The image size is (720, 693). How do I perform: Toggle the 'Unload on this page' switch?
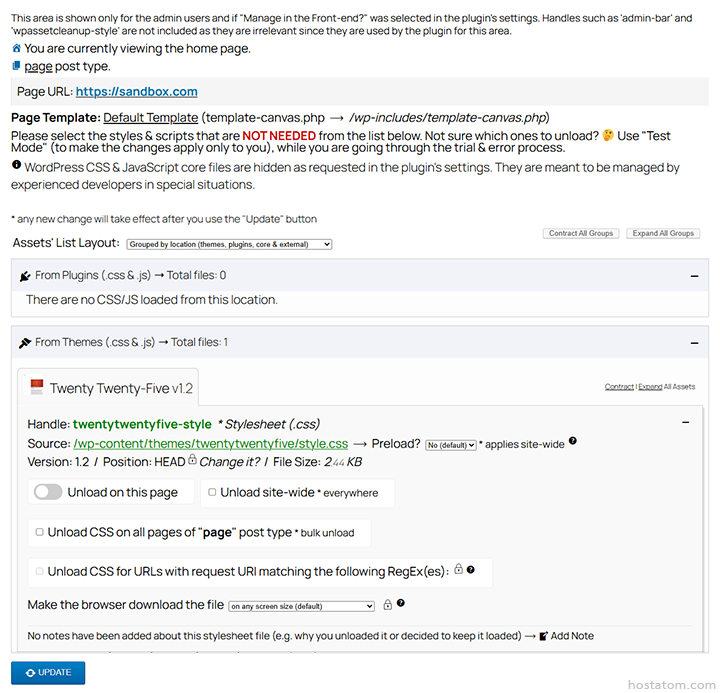(x=48, y=492)
